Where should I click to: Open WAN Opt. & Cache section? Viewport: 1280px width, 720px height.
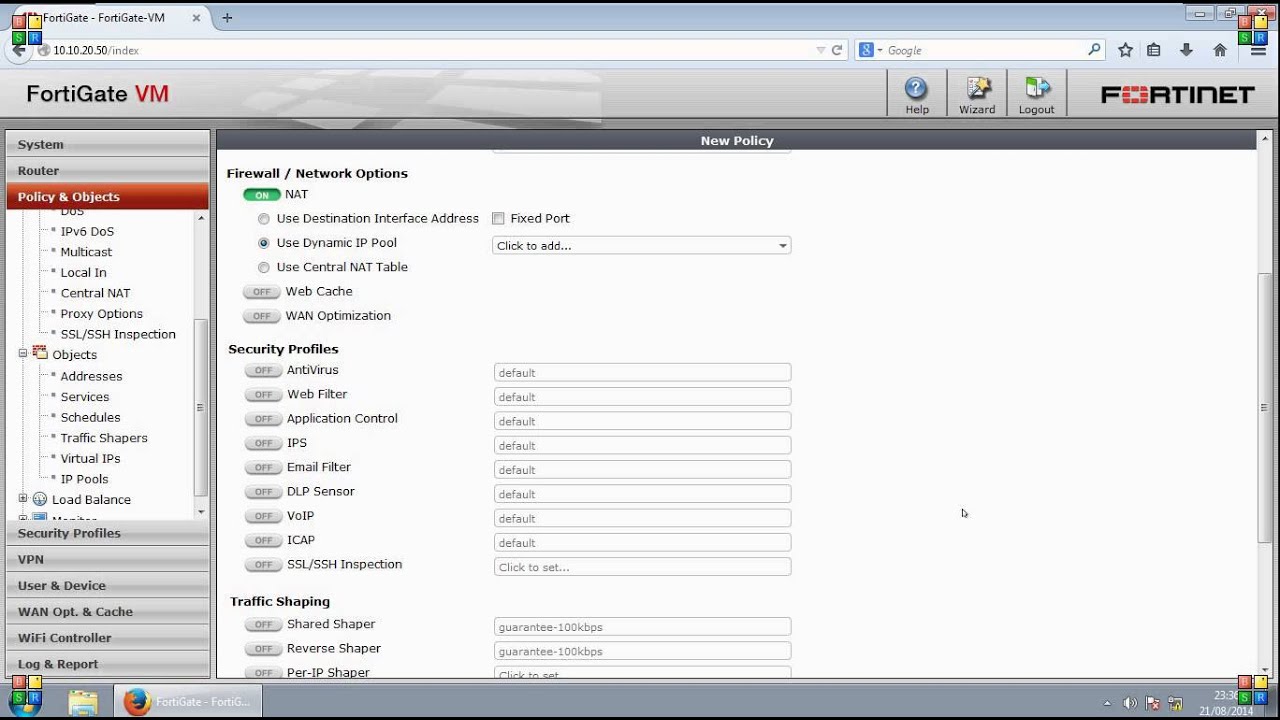pos(108,611)
